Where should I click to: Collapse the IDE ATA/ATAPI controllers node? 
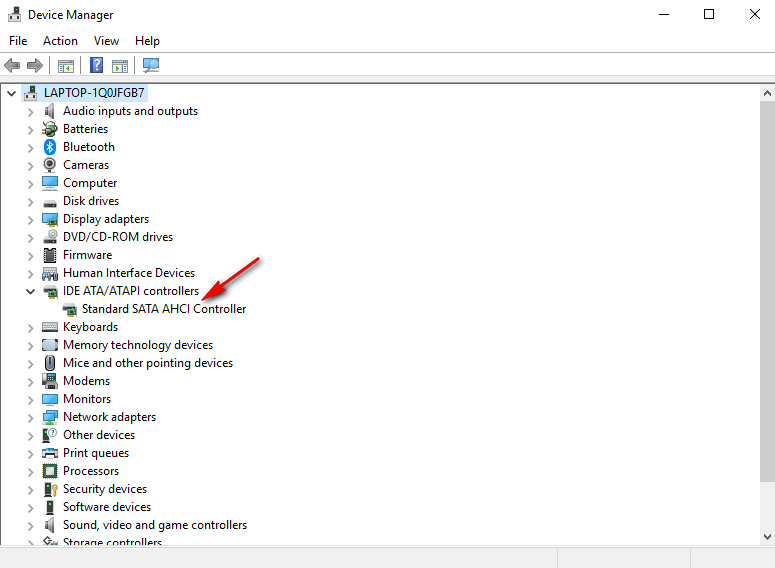(x=30, y=291)
